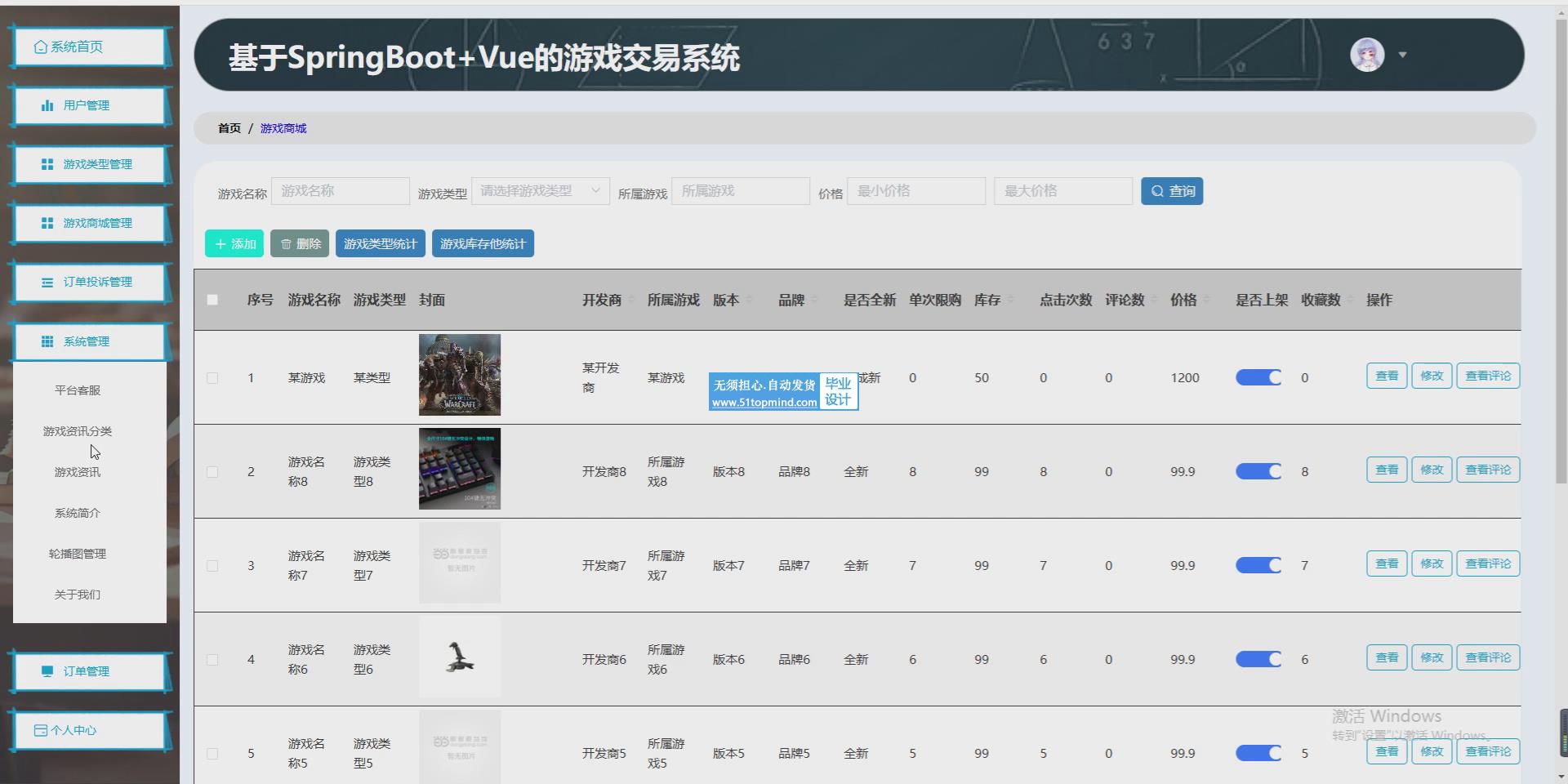Open 轮播图管理 in the sidebar submenu

coord(78,554)
